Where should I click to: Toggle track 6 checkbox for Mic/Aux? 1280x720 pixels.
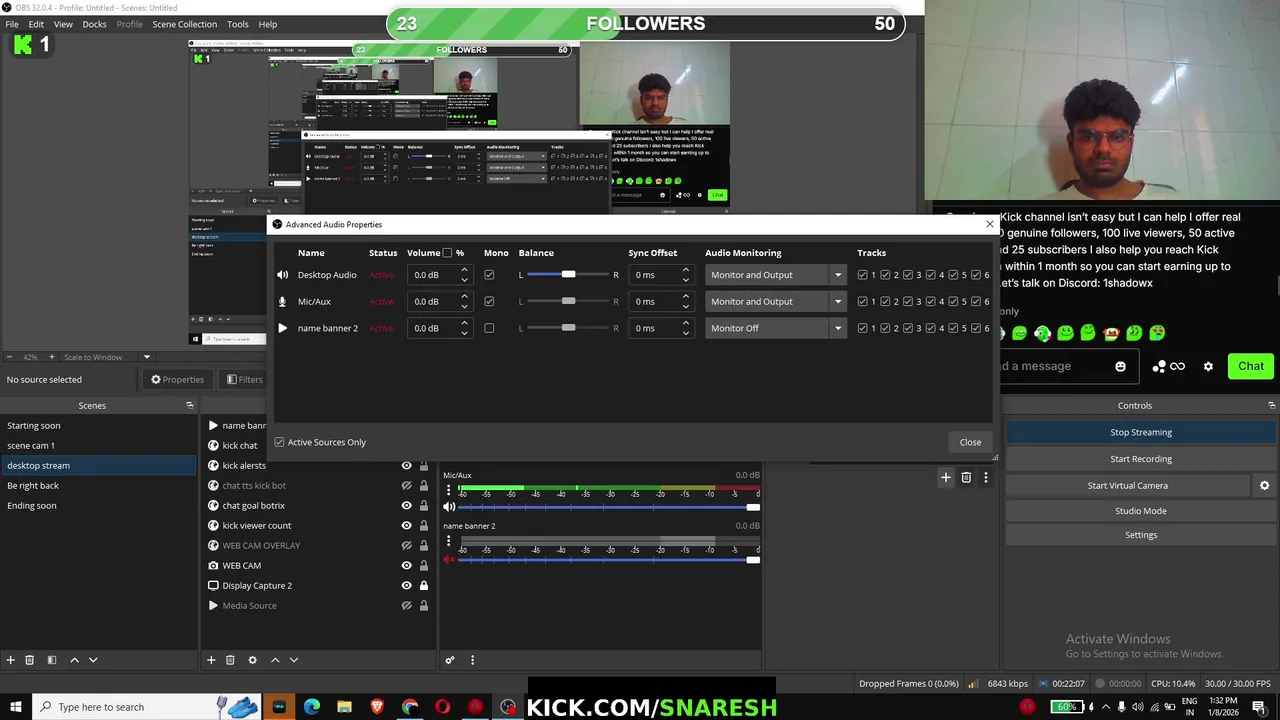tap(976, 301)
